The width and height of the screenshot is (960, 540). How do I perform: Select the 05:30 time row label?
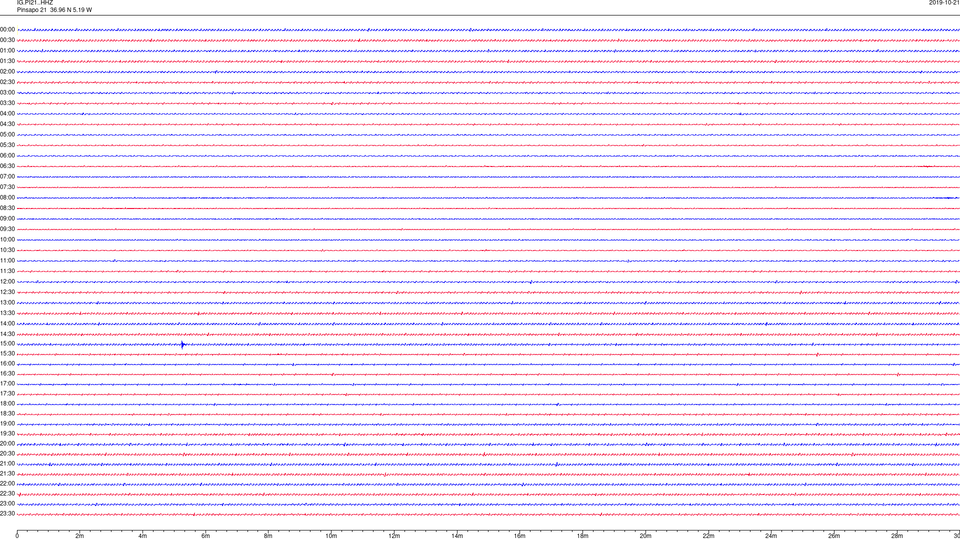[7, 145]
